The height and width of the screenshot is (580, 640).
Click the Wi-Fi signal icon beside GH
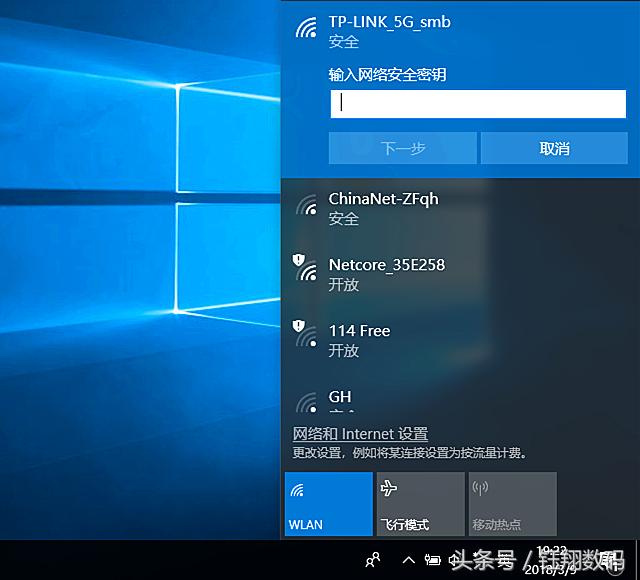[x=306, y=402]
